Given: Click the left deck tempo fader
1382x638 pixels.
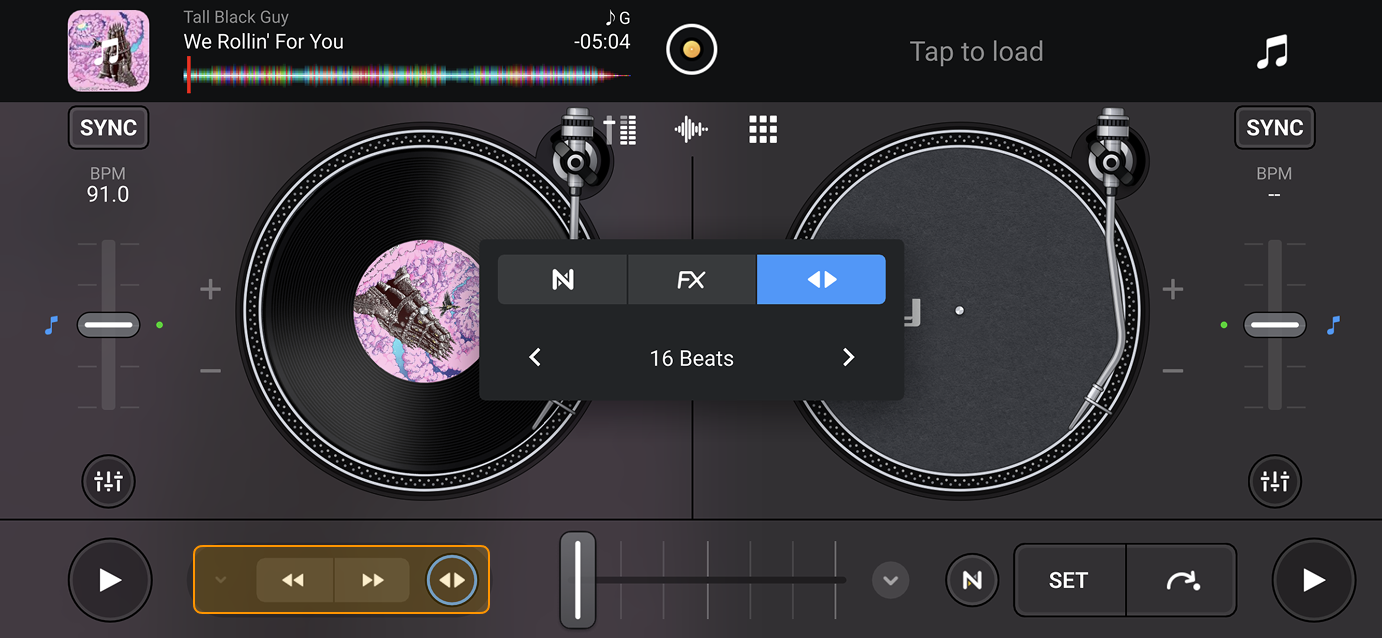Looking at the screenshot, I should (108, 324).
